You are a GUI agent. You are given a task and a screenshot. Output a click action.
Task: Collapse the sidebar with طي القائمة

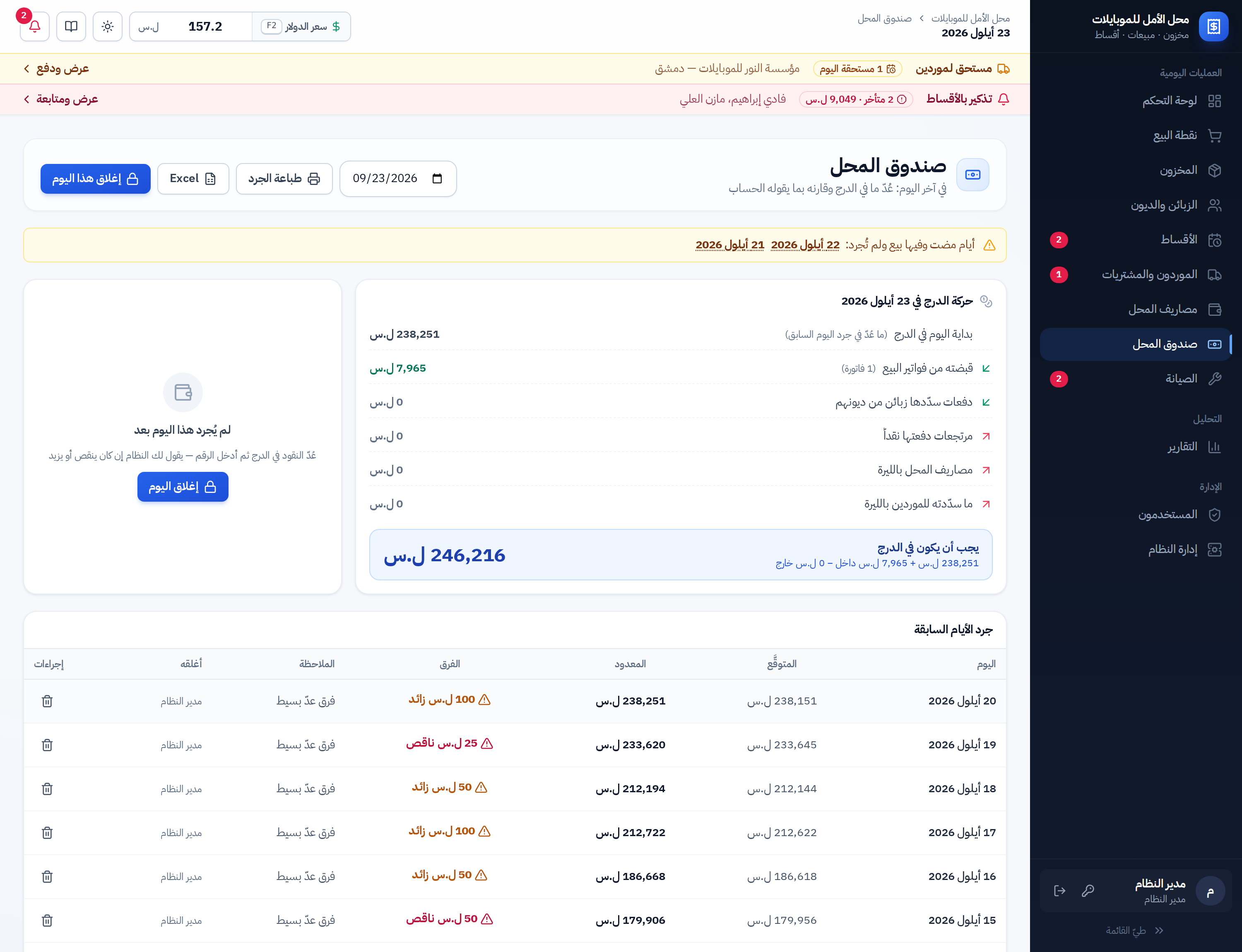pyautogui.click(x=1135, y=930)
